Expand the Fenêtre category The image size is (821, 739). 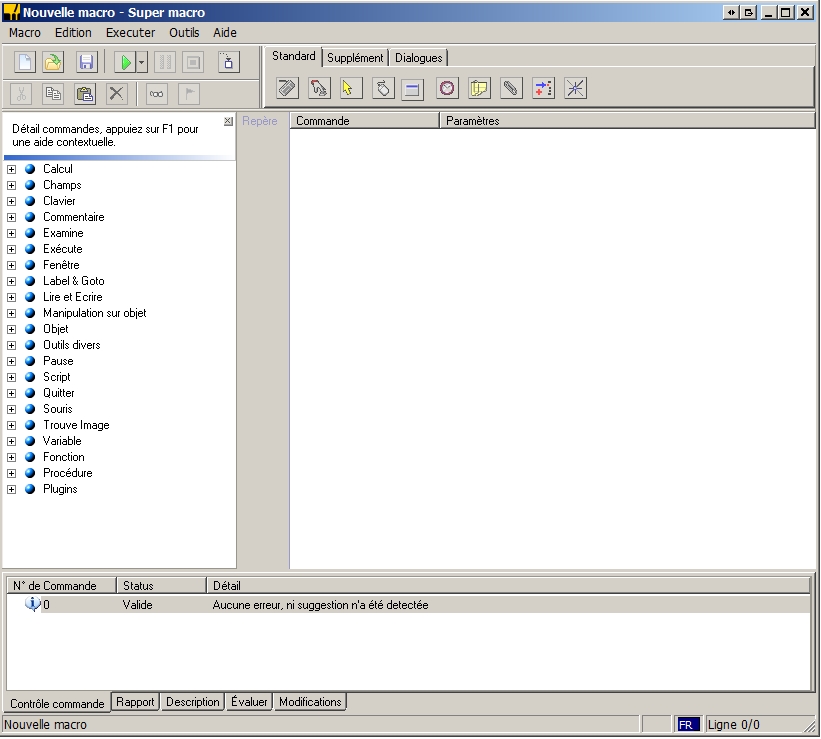coord(12,265)
